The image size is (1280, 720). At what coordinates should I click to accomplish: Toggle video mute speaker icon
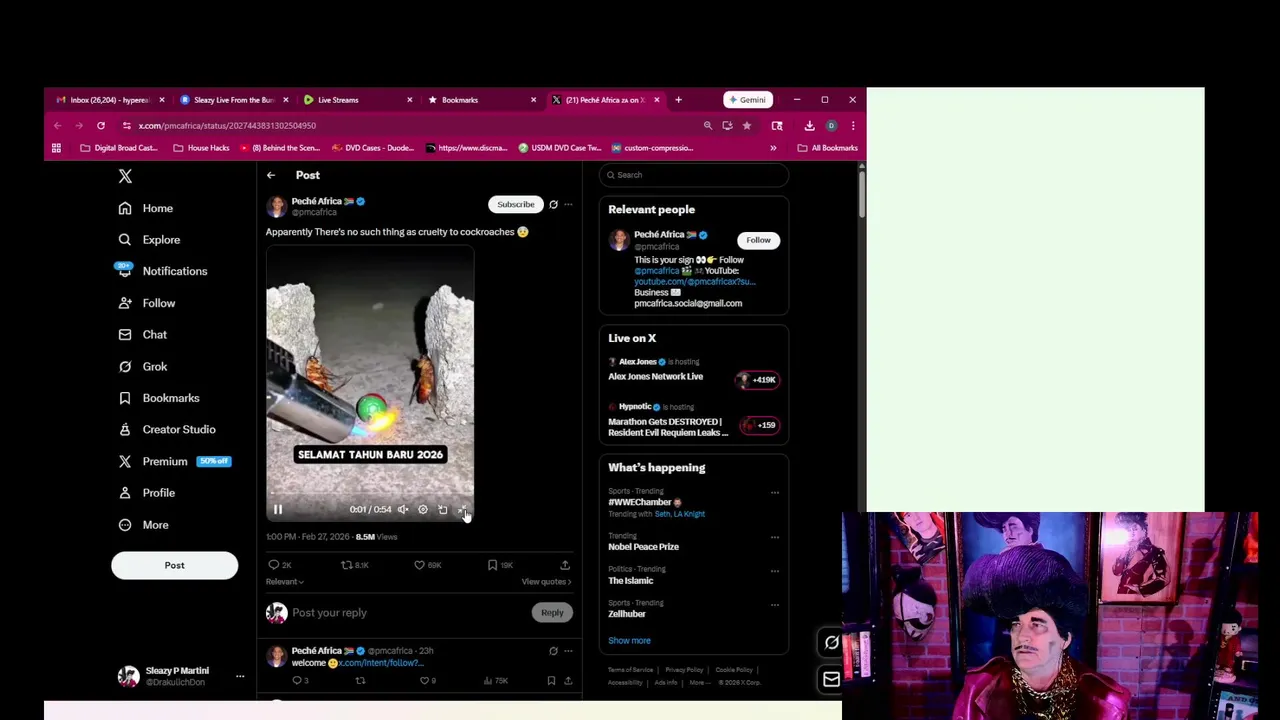(x=403, y=510)
